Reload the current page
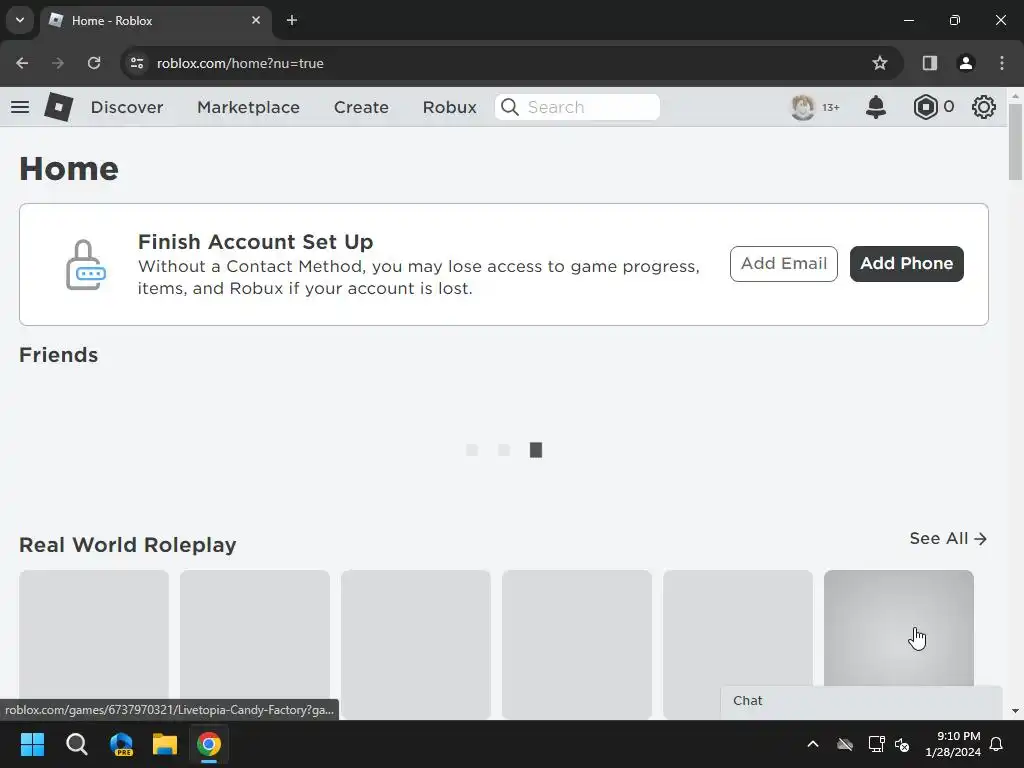Image resolution: width=1024 pixels, height=768 pixels. click(94, 63)
